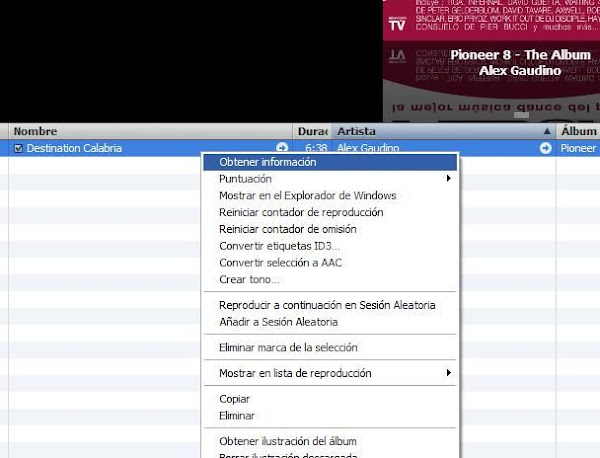Choose Crear tono… menu entry

coord(330,280)
